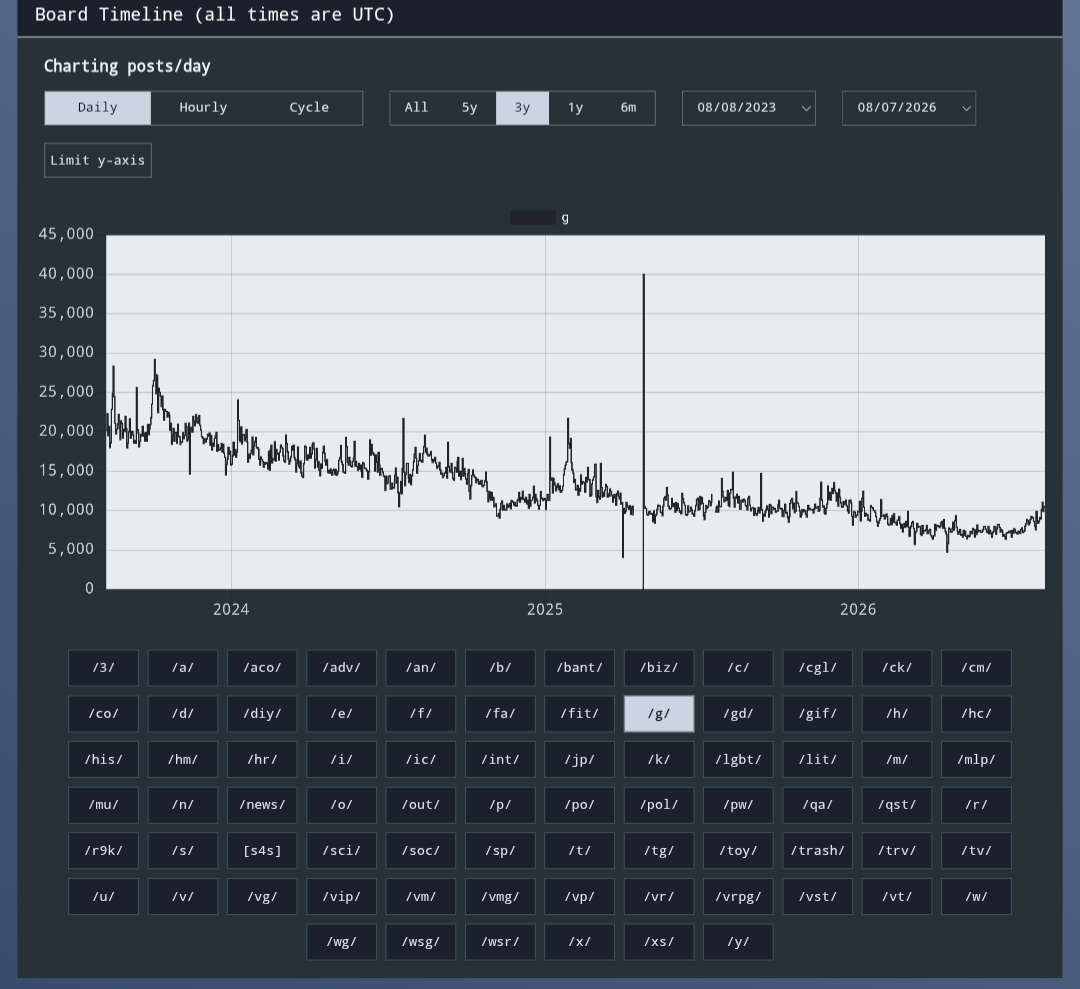
Task: Select the /r9k/ board
Action: coord(103,851)
